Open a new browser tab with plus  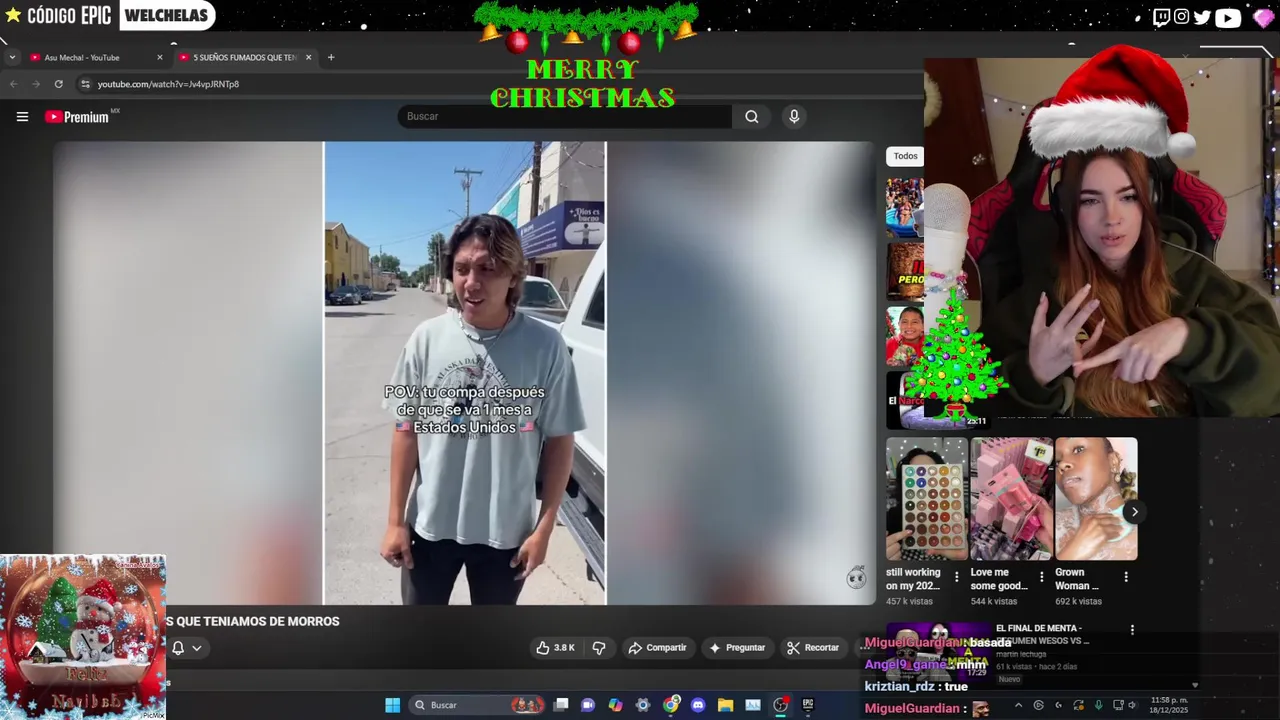click(x=331, y=57)
